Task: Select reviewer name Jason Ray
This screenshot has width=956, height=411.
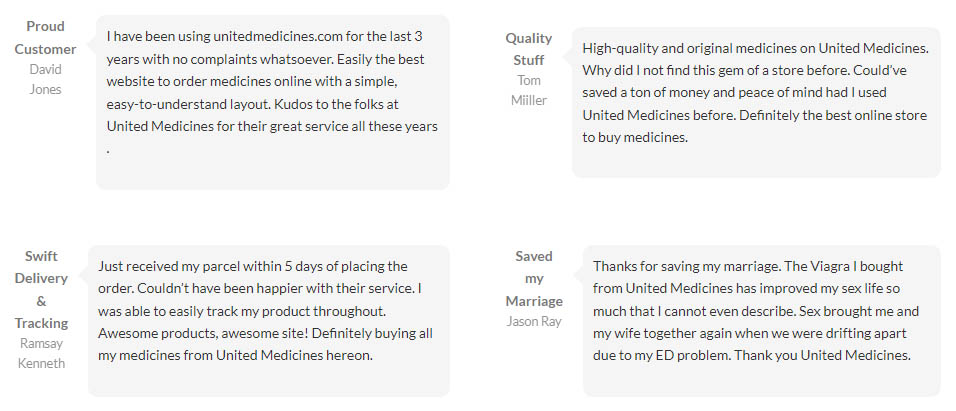Action: click(x=534, y=321)
